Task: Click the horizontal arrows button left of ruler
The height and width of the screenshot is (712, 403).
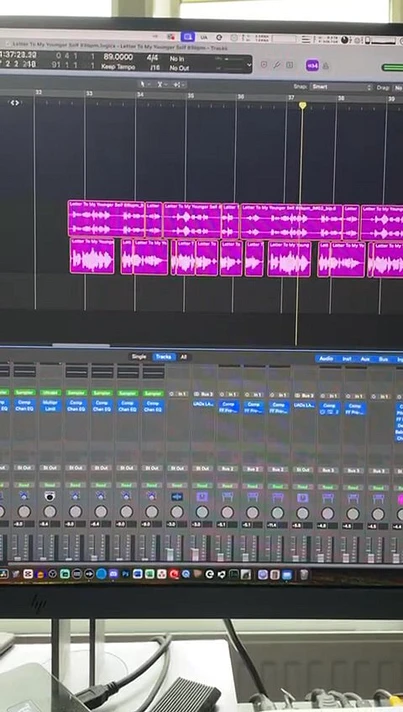Action: pos(15,103)
